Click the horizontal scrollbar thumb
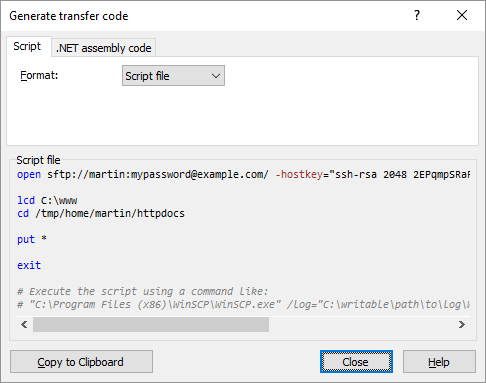Image resolution: width=486 pixels, height=383 pixels. [x=151, y=324]
